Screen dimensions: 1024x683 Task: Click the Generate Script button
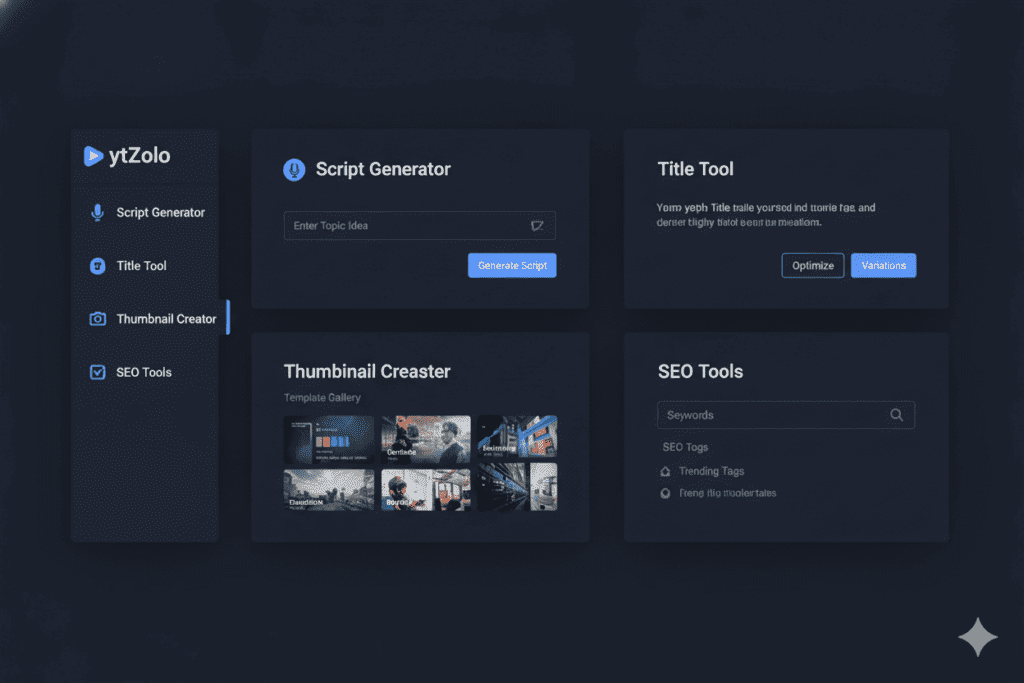pos(512,265)
